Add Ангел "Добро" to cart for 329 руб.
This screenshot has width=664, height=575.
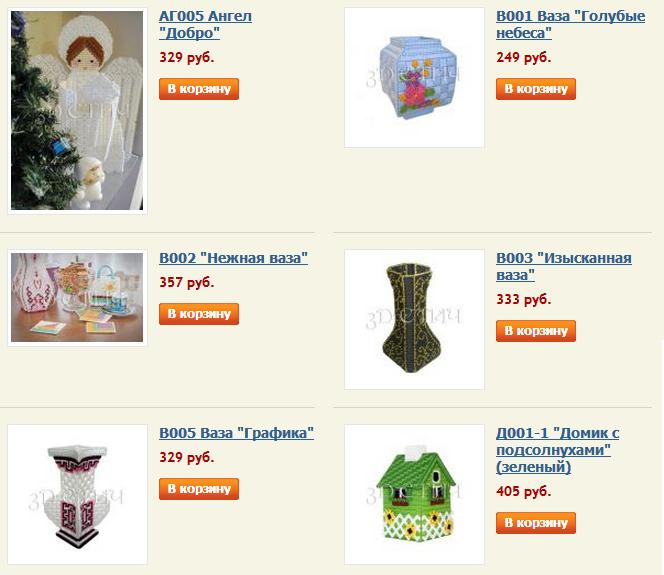click(x=199, y=89)
